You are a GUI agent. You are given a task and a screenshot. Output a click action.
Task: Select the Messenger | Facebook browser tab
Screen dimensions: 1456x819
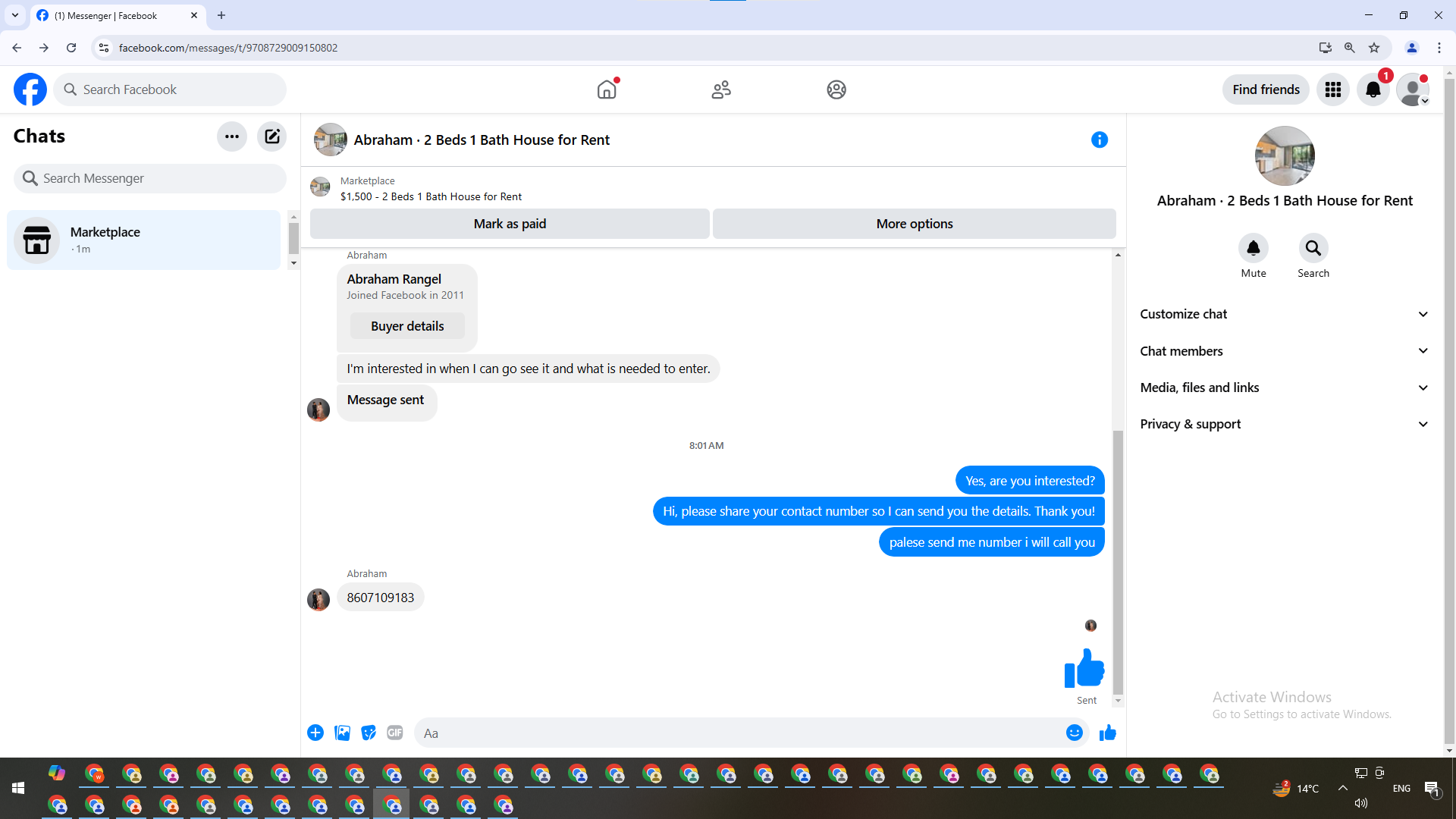[x=118, y=16]
